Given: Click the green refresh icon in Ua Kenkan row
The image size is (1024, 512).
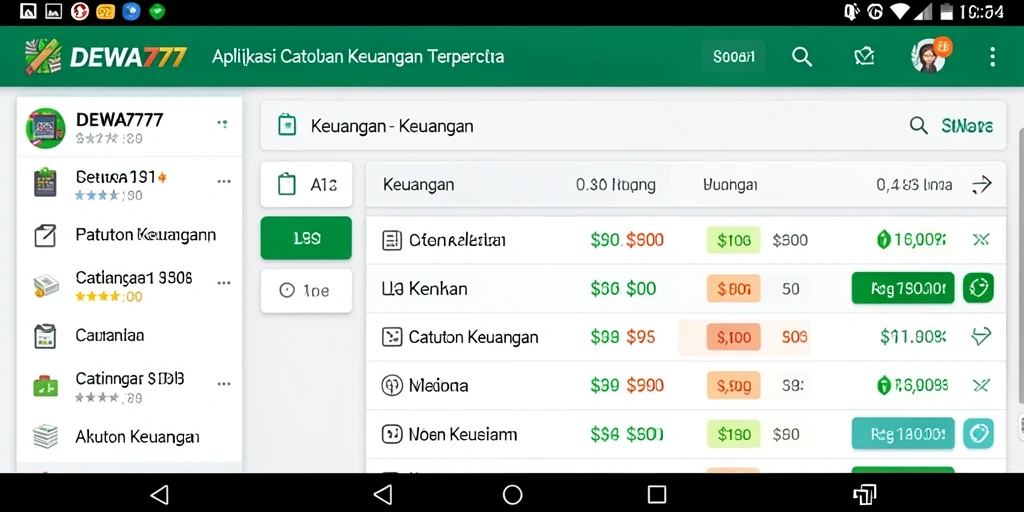Looking at the screenshot, I should (978, 288).
